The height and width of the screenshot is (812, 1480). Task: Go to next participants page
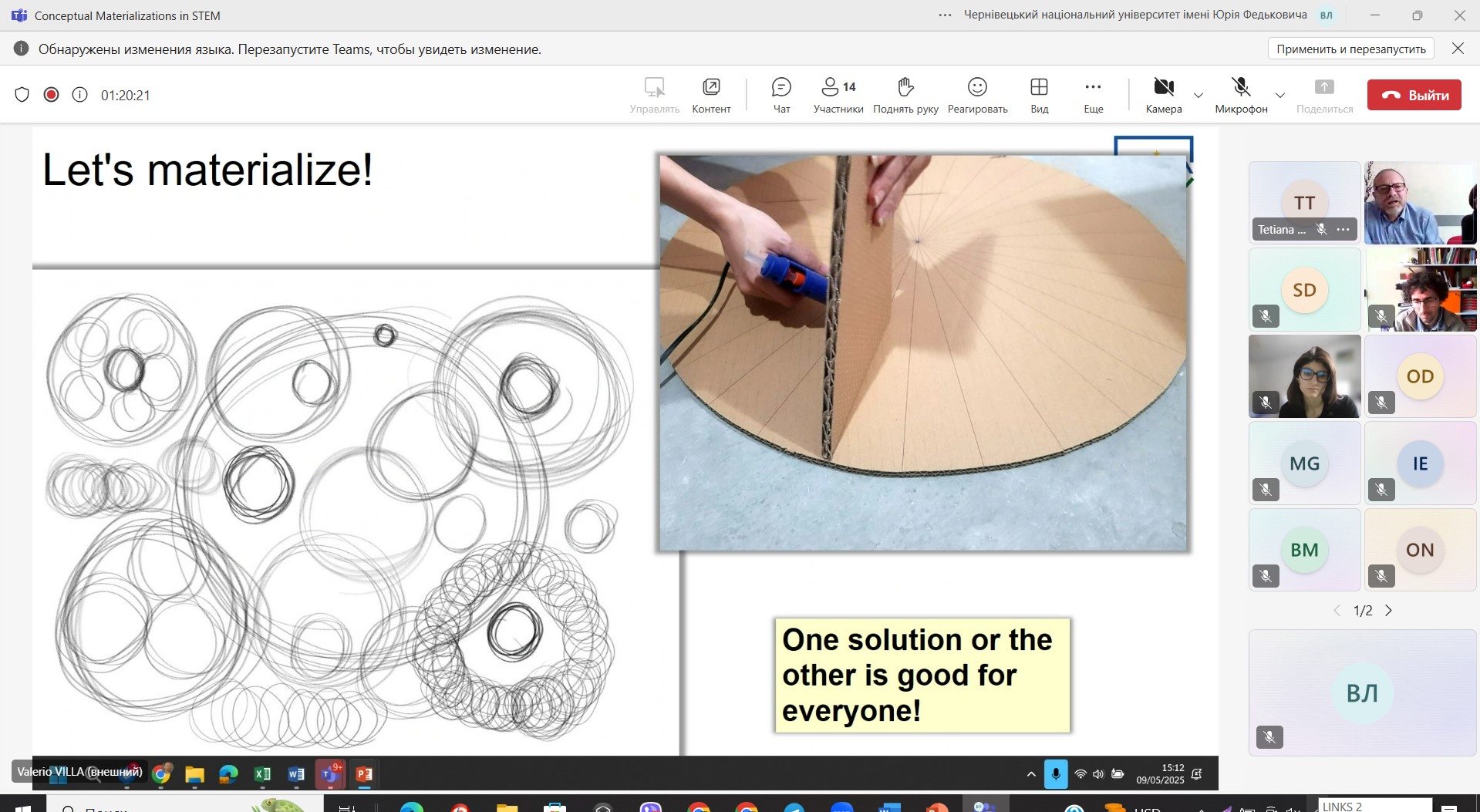(x=1388, y=611)
